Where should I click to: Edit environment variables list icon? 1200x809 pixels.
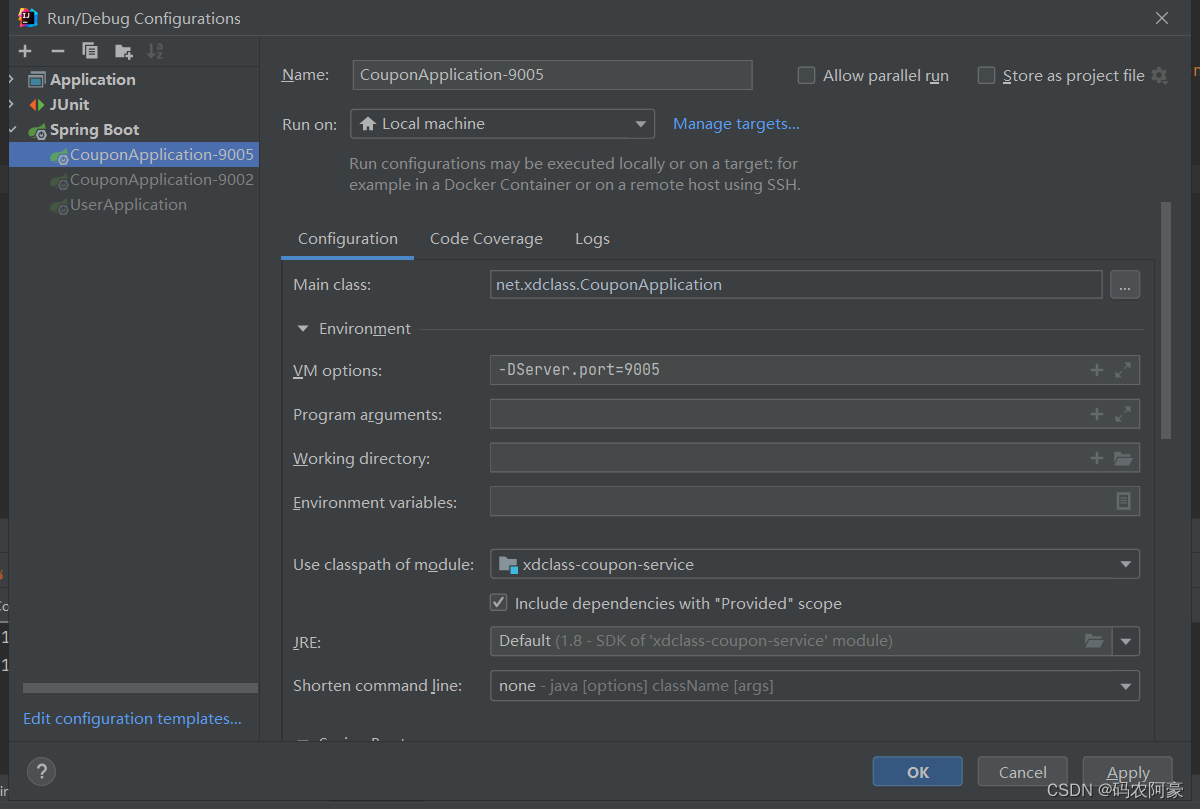pyautogui.click(x=1123, y=501)
